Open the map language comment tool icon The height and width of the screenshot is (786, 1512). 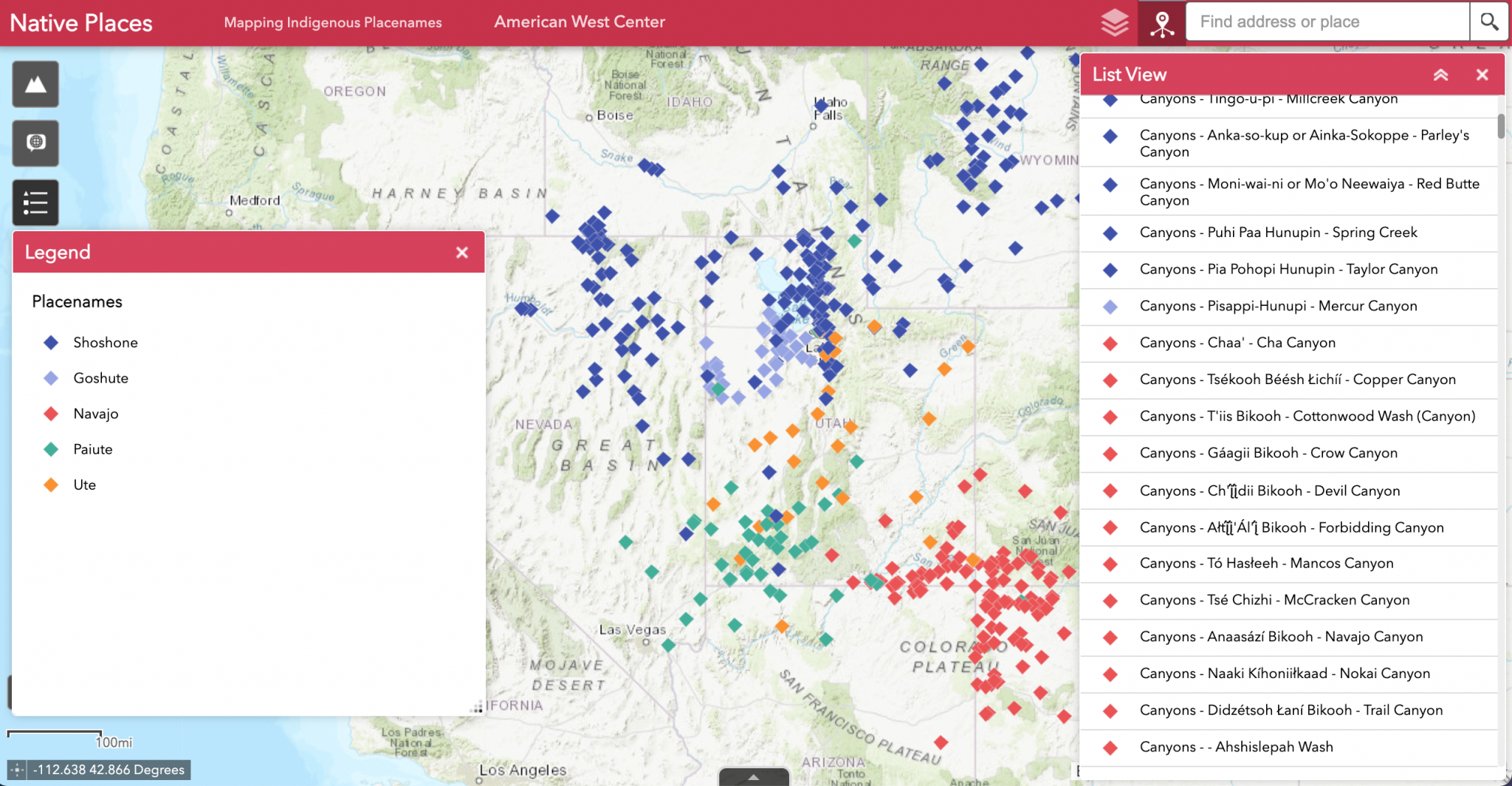click(35, 143)
